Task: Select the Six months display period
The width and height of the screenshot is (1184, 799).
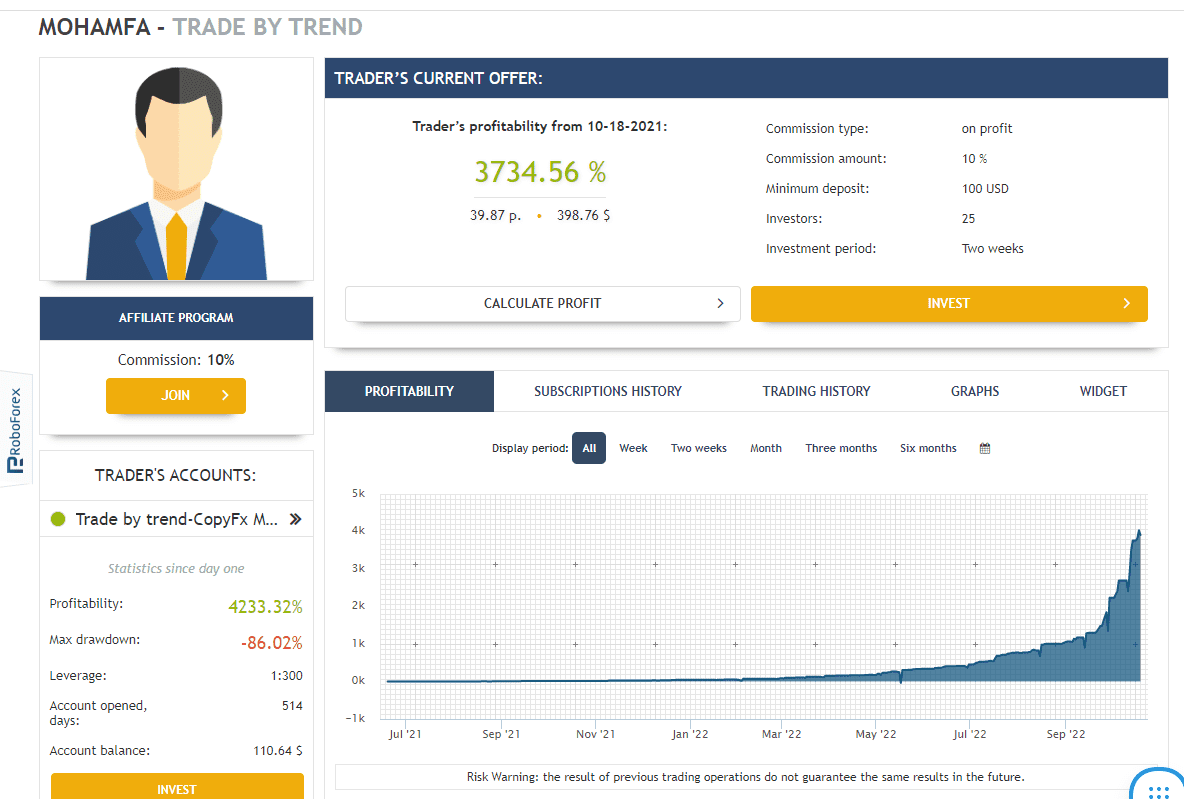Action: 928,448
